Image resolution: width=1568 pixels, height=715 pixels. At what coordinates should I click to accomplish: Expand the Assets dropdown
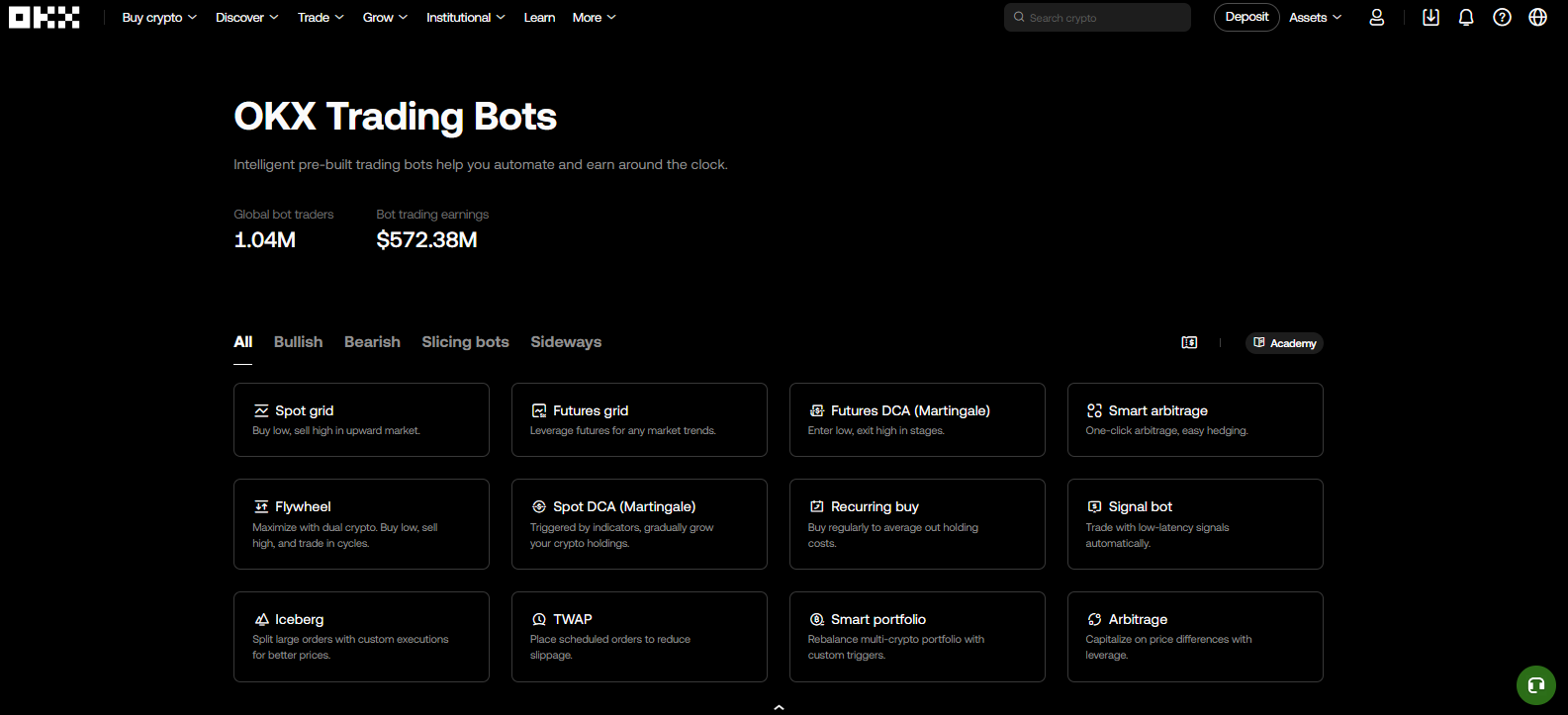[1316, 18]
